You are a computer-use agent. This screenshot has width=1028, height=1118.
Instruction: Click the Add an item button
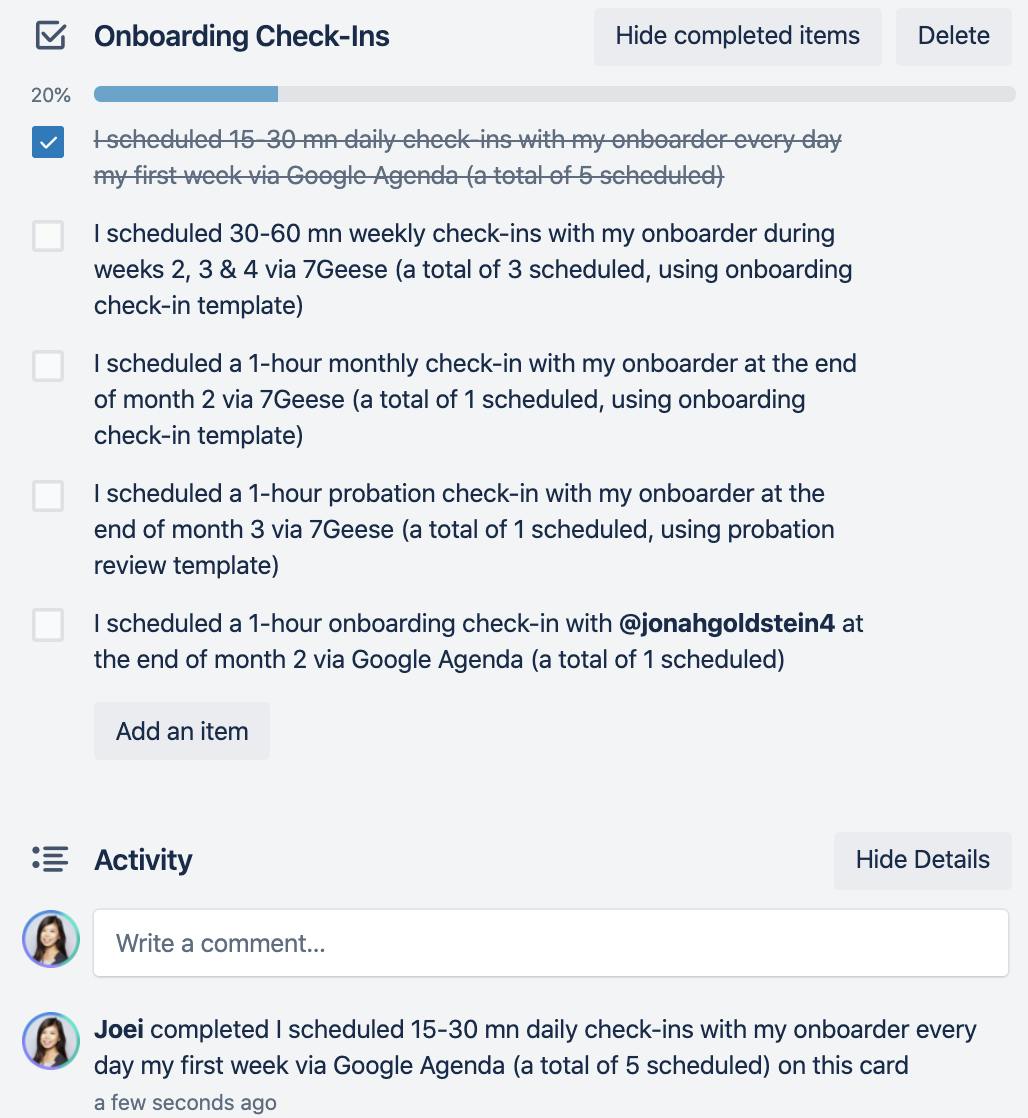tap(181, 731)
